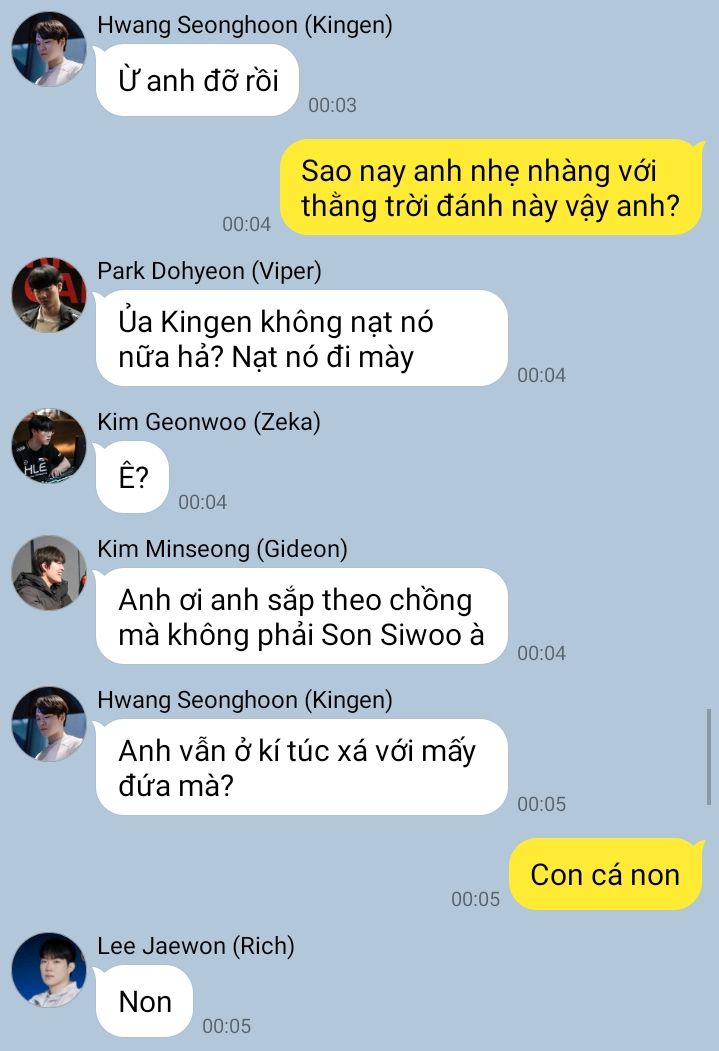Click the Hwang Seonghoon (Kingen) name at top

tap(245, 25)
